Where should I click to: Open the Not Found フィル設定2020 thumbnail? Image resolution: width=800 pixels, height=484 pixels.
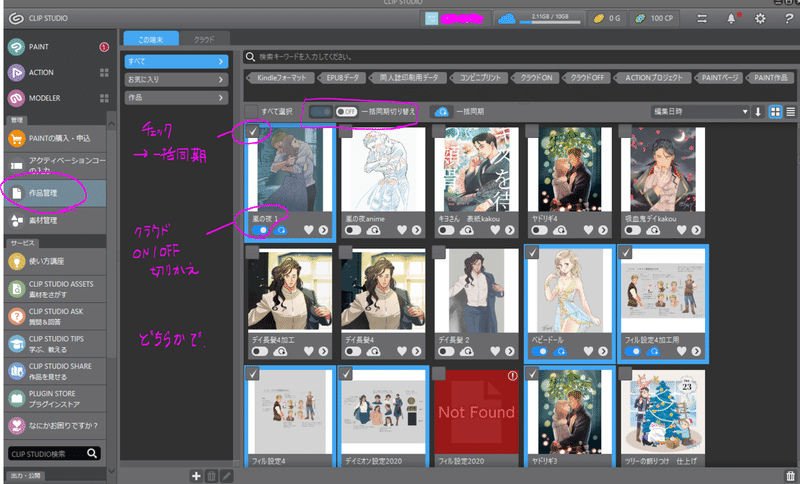[477, 412]
